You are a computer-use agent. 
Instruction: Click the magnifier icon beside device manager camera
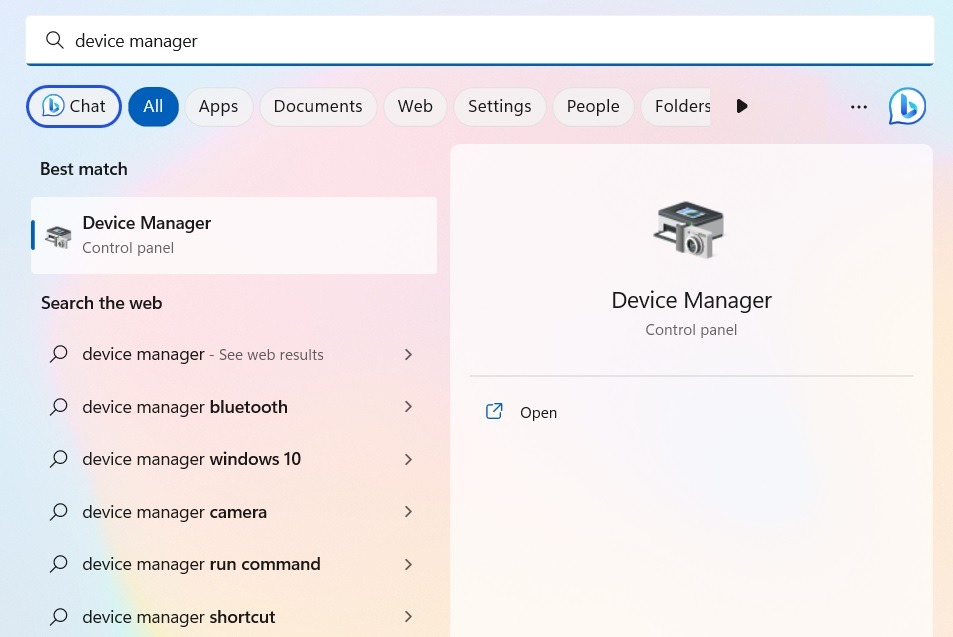click(x=58, y=511)
